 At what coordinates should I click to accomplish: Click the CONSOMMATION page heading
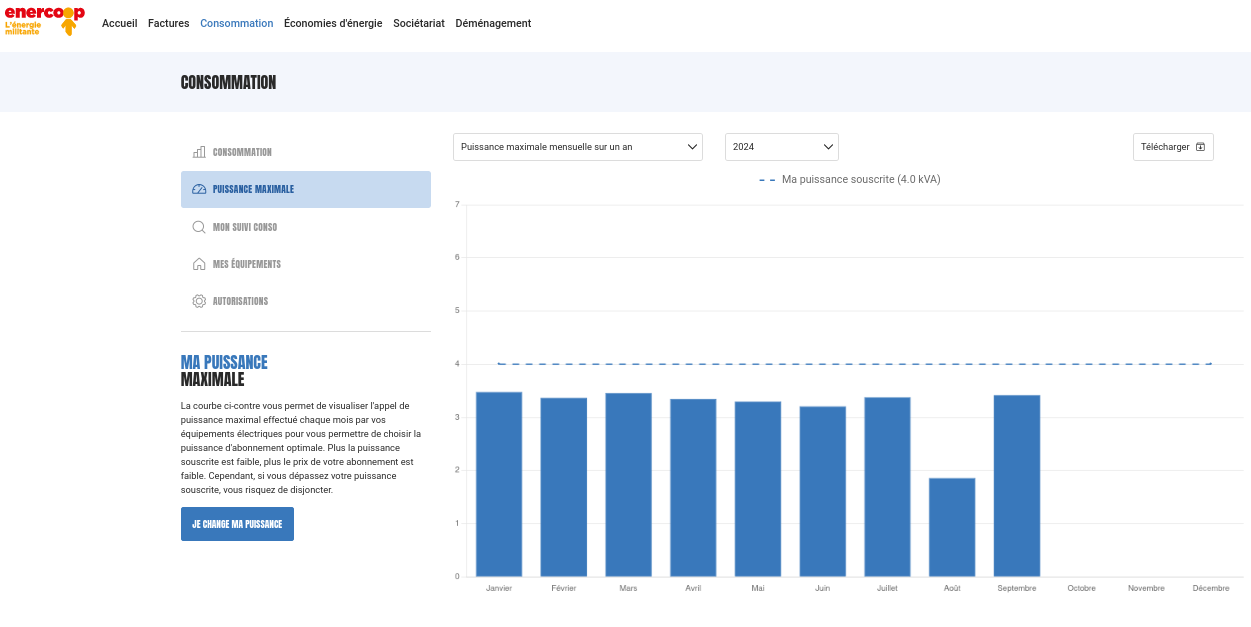[x=228, y=83]
